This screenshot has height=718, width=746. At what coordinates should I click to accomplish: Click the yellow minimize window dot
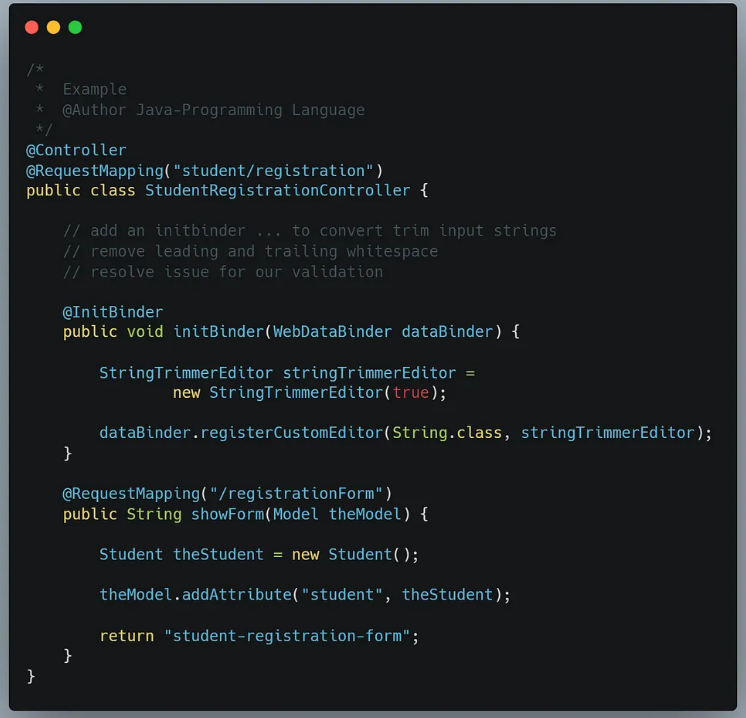click(x=53, y=28)
